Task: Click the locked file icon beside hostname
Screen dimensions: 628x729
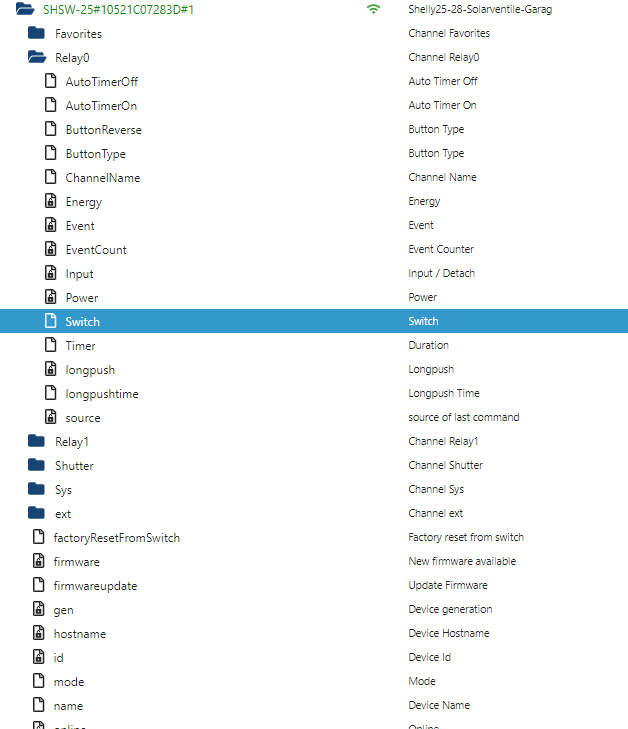Action: (x=39, y=633)
